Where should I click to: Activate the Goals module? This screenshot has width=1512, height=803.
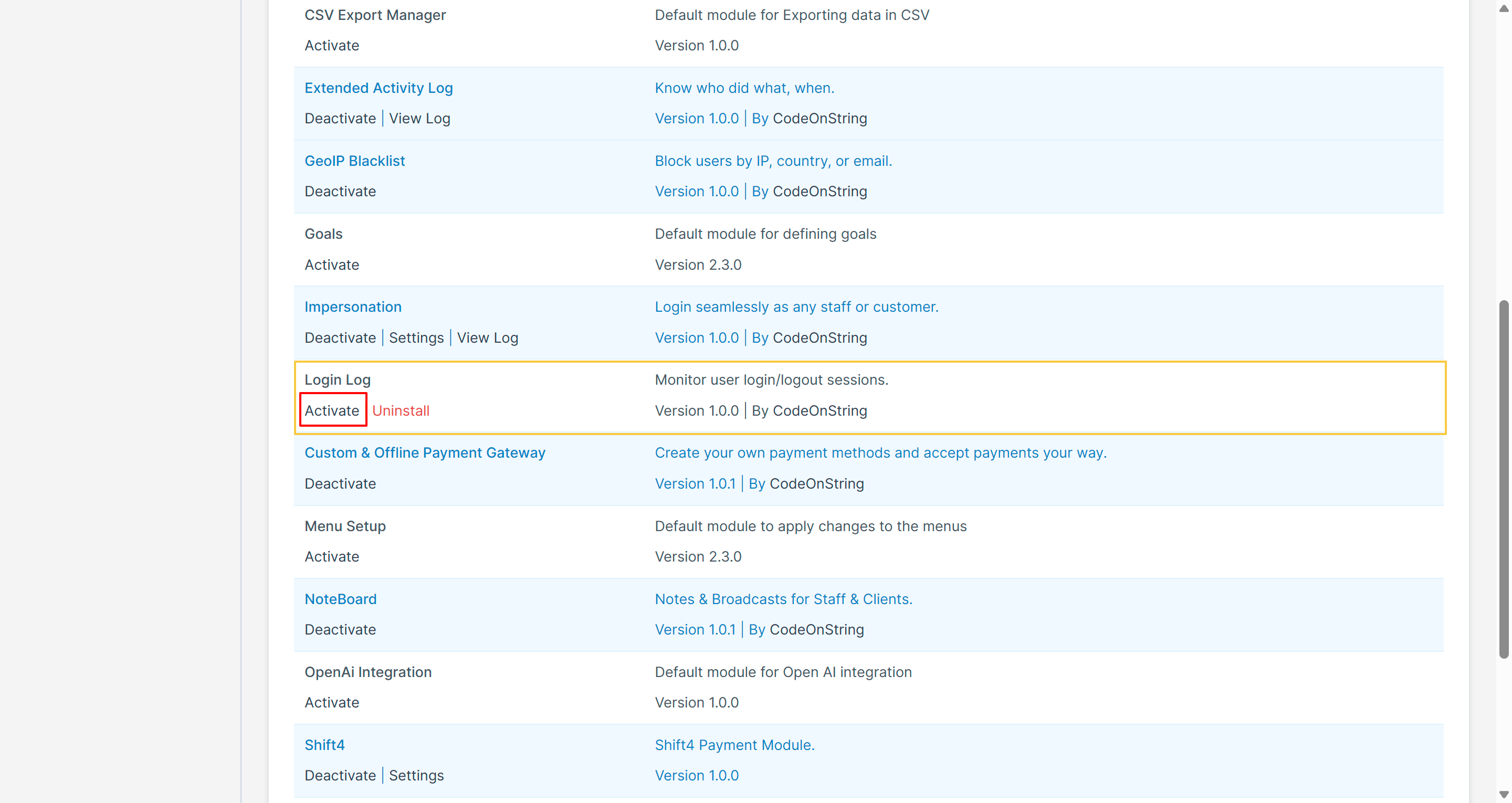tap(332, 265)
